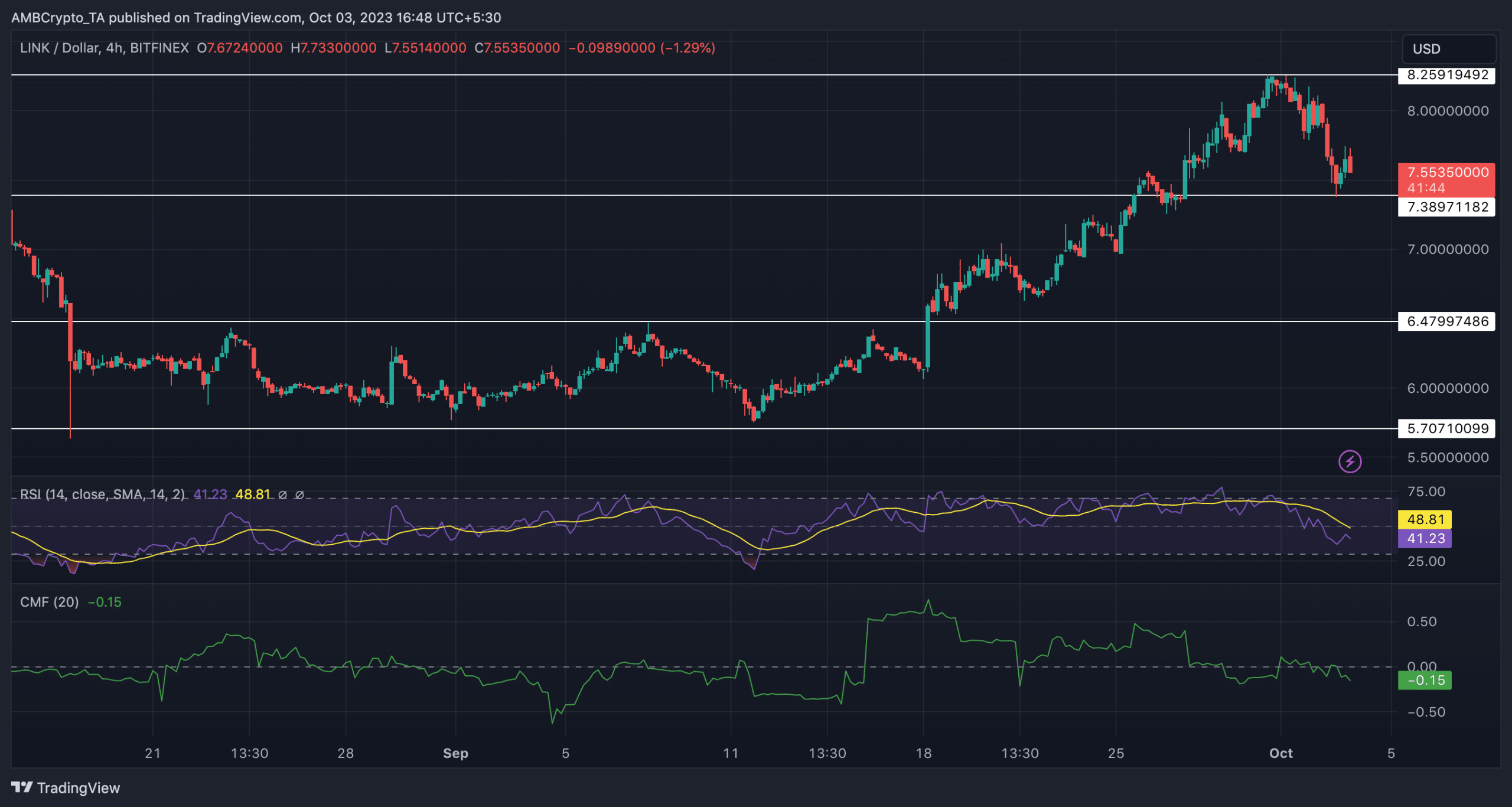Click the RSI value 41.23 in the legend
1512x807 pixels.
[x=210, y=494]
